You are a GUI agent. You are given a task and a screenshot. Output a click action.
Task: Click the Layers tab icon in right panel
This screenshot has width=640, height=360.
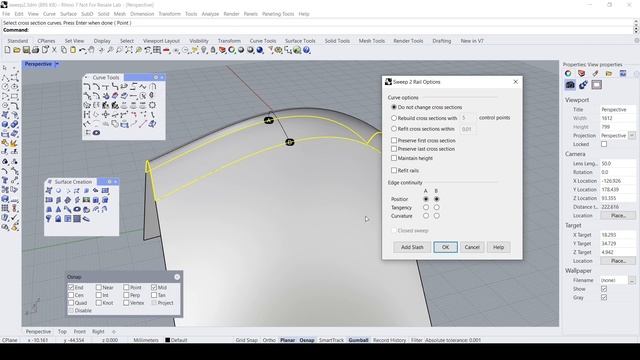[x=582, y=73]
